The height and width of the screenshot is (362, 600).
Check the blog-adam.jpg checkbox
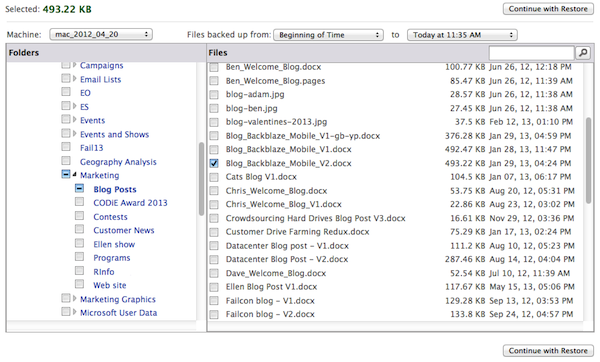pos(214,95)
